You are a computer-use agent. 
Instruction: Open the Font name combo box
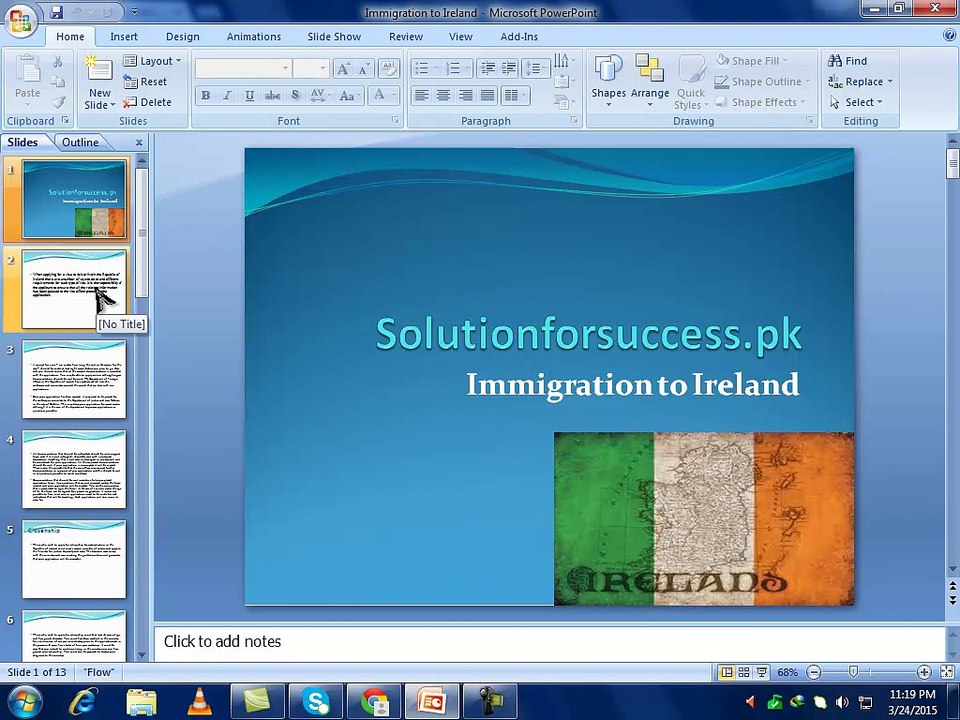tap(243, 69)
